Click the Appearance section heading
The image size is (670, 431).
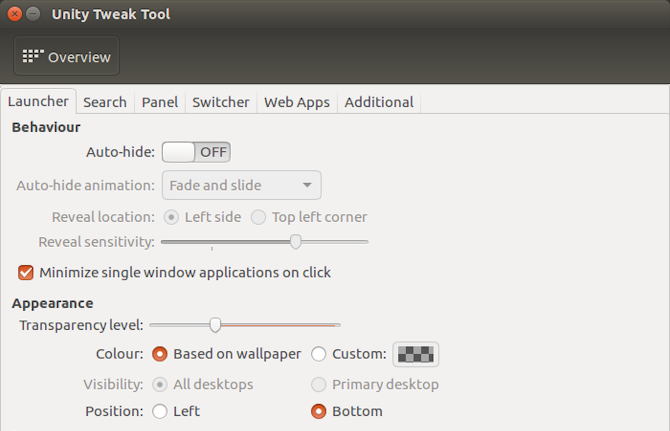tap(53, 303)
